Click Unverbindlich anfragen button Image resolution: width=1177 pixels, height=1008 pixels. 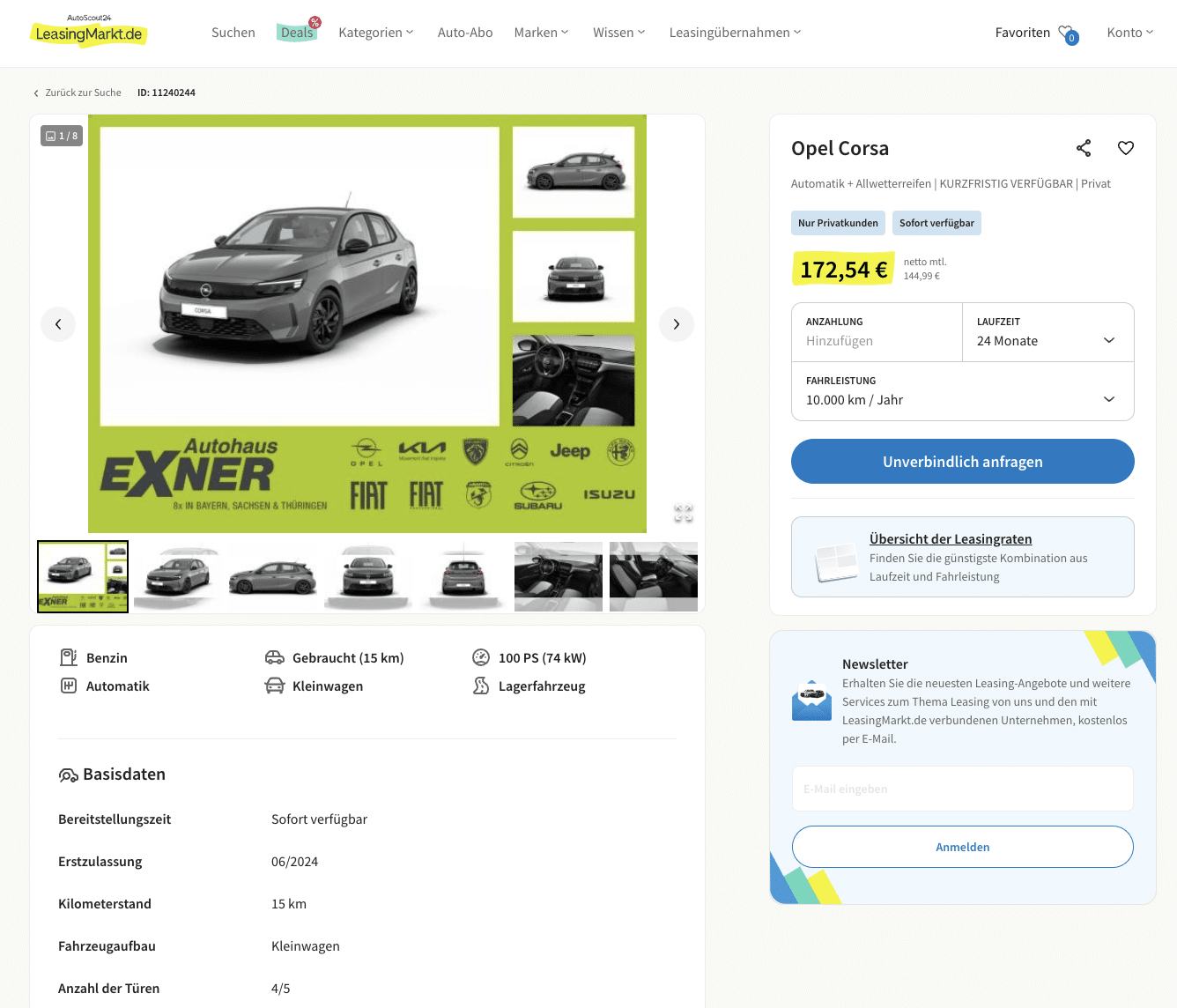tap(963, 462)
